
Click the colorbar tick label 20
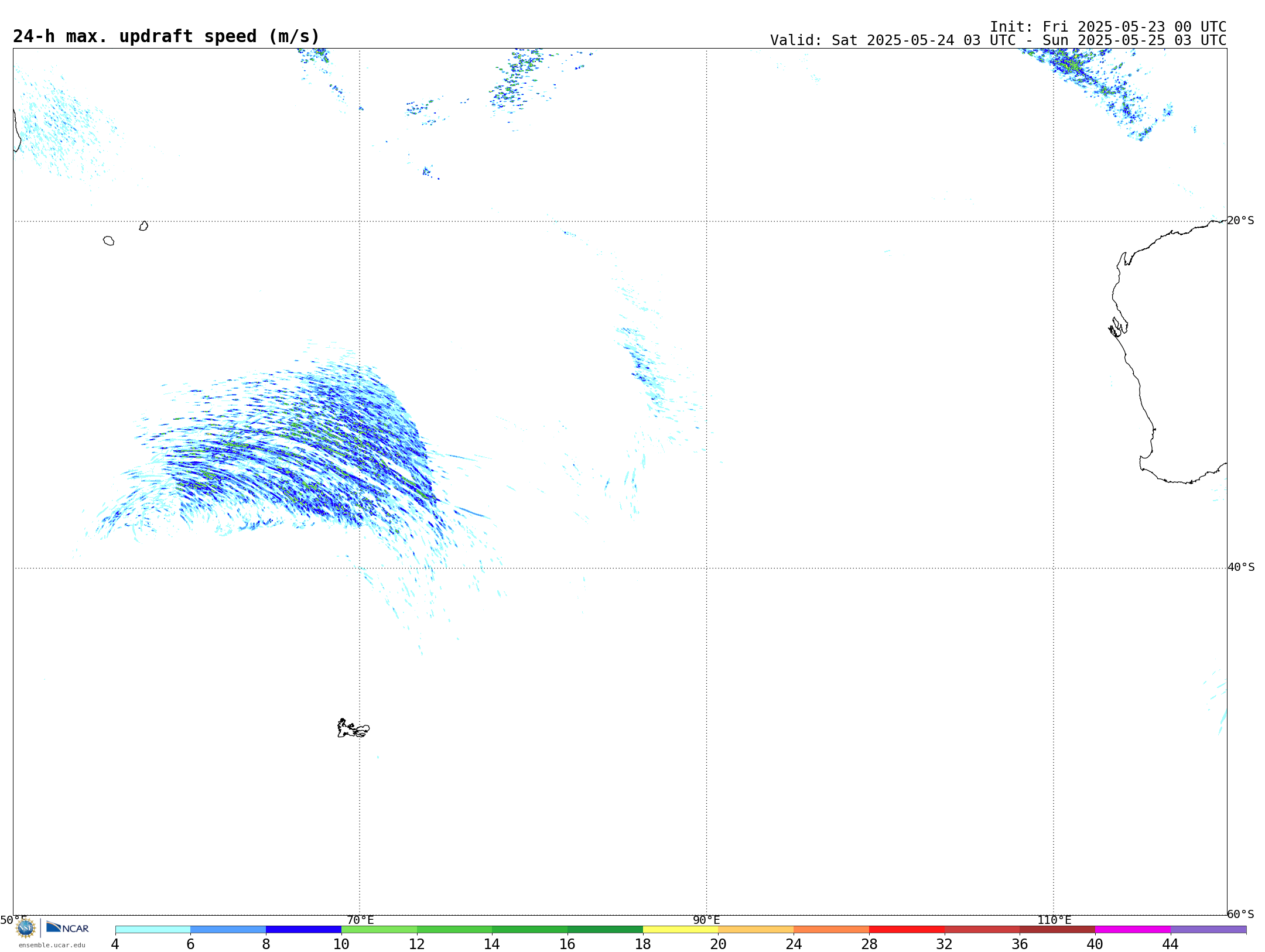pyautogui.click(x=718, y=944)
